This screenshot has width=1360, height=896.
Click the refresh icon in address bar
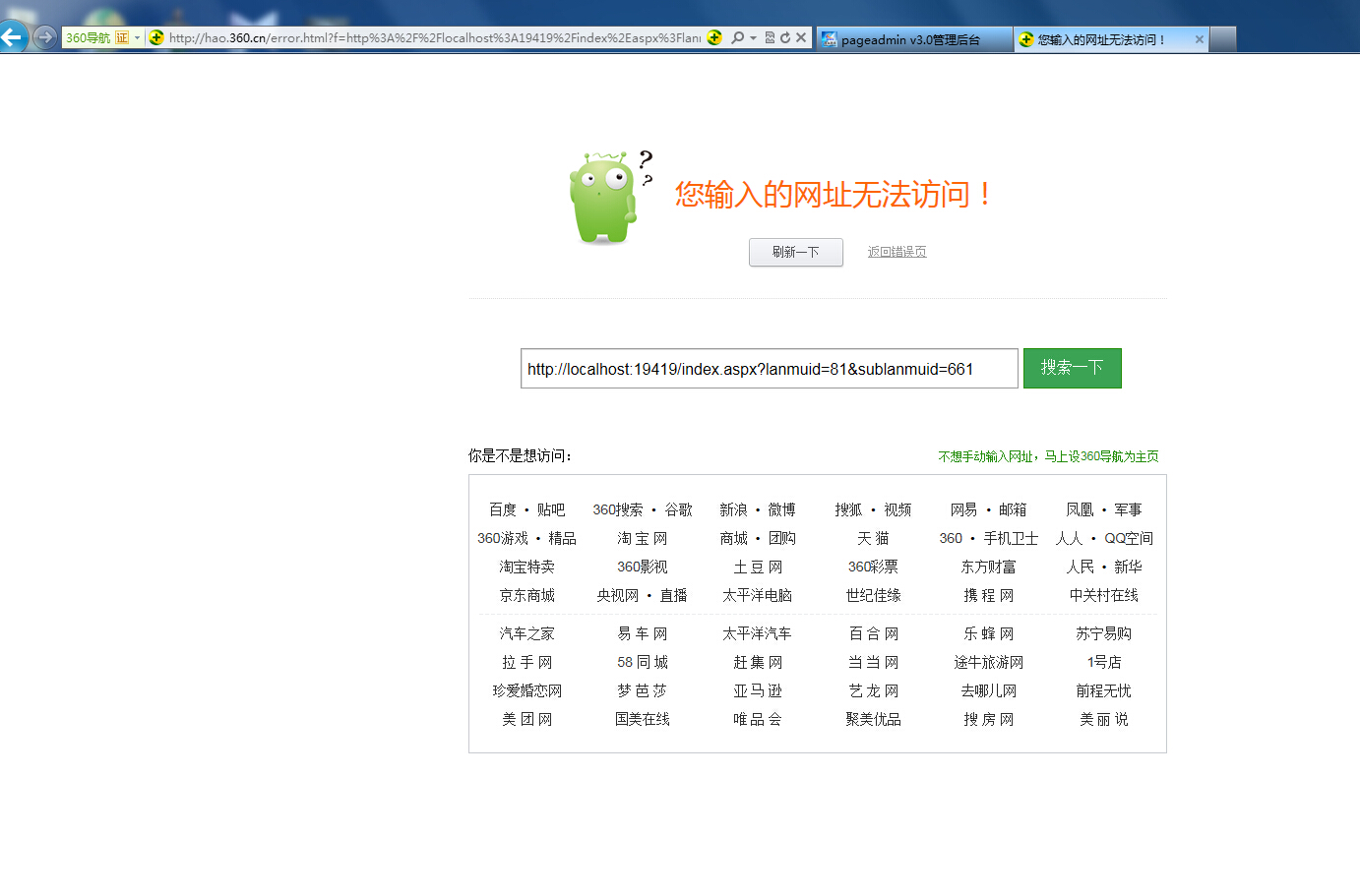785,38
